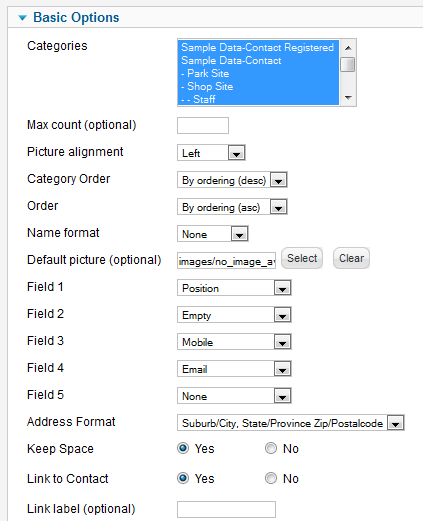Open the Address Format dropdown
This screenshot has height=521, width=423.
[x=291, y=423]
